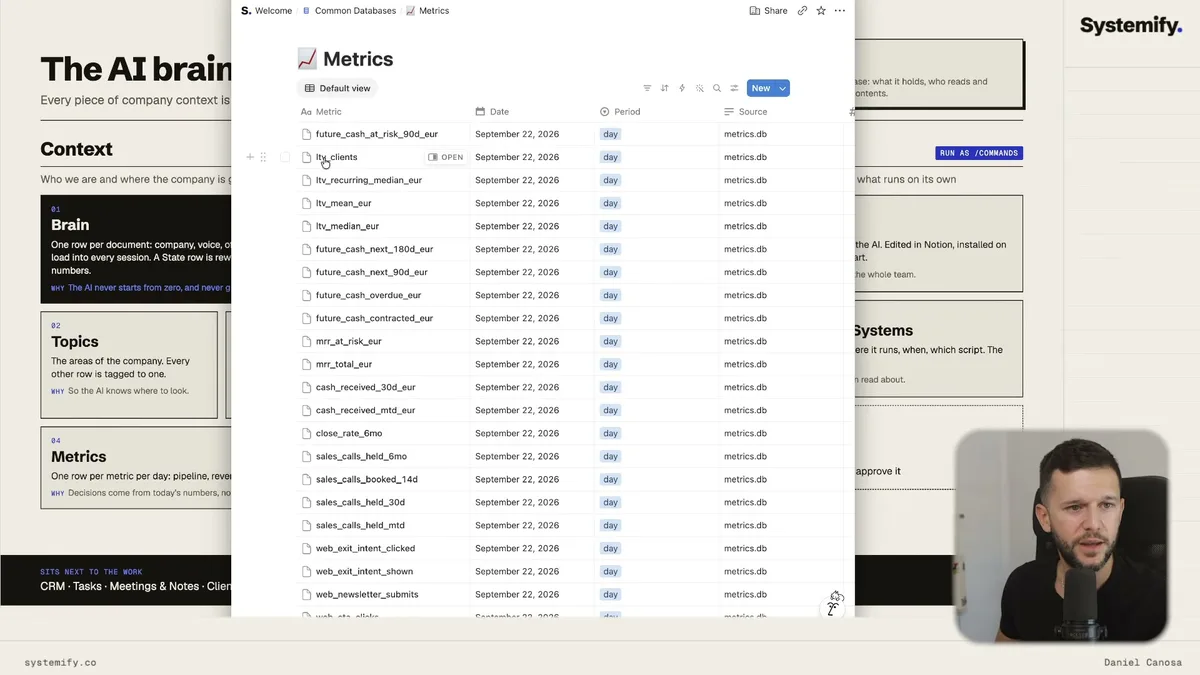Click the page icon of cash_received_mtd_eur

tap(307, 410)
